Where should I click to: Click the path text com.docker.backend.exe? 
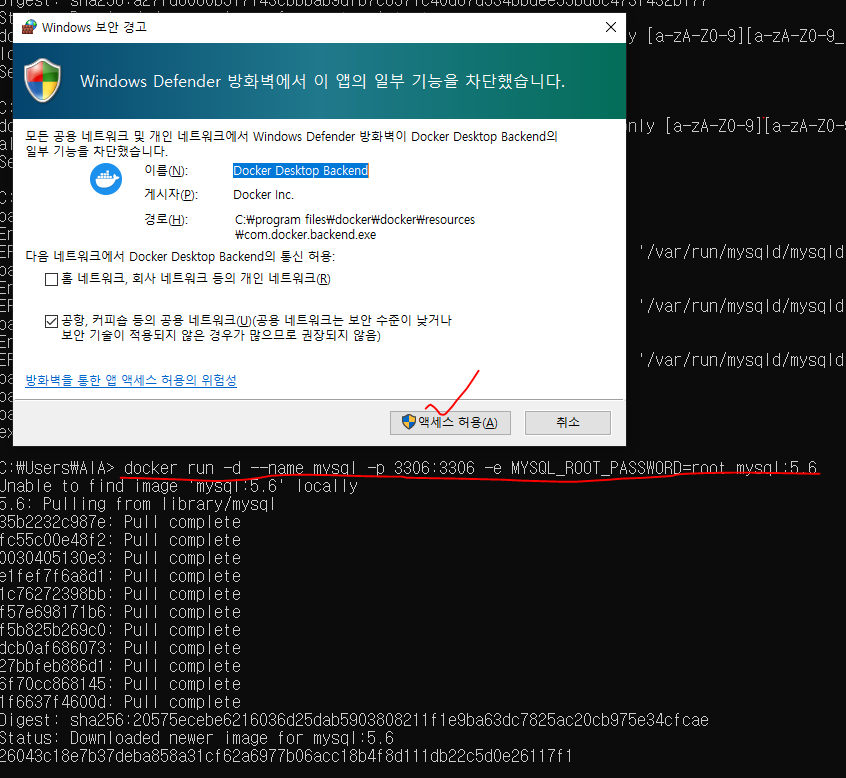pyautogui.click(x=305, y=235)
